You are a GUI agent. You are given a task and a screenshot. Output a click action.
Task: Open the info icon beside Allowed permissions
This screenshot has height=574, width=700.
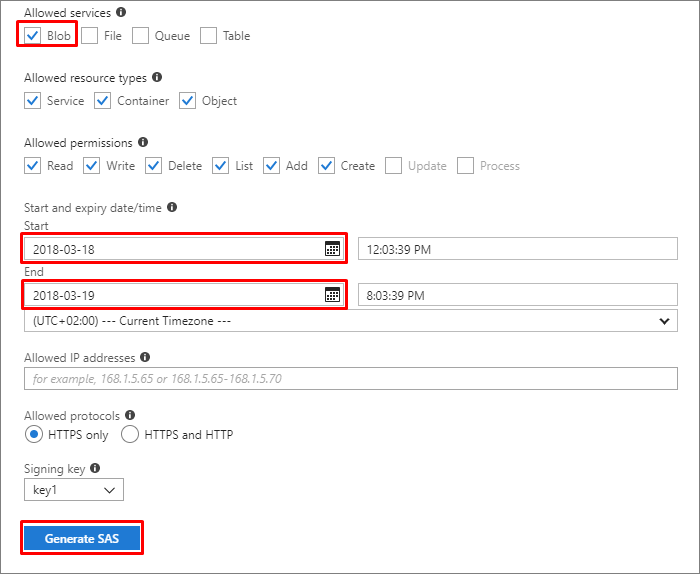pyautogui.click(x=143, y=142)
